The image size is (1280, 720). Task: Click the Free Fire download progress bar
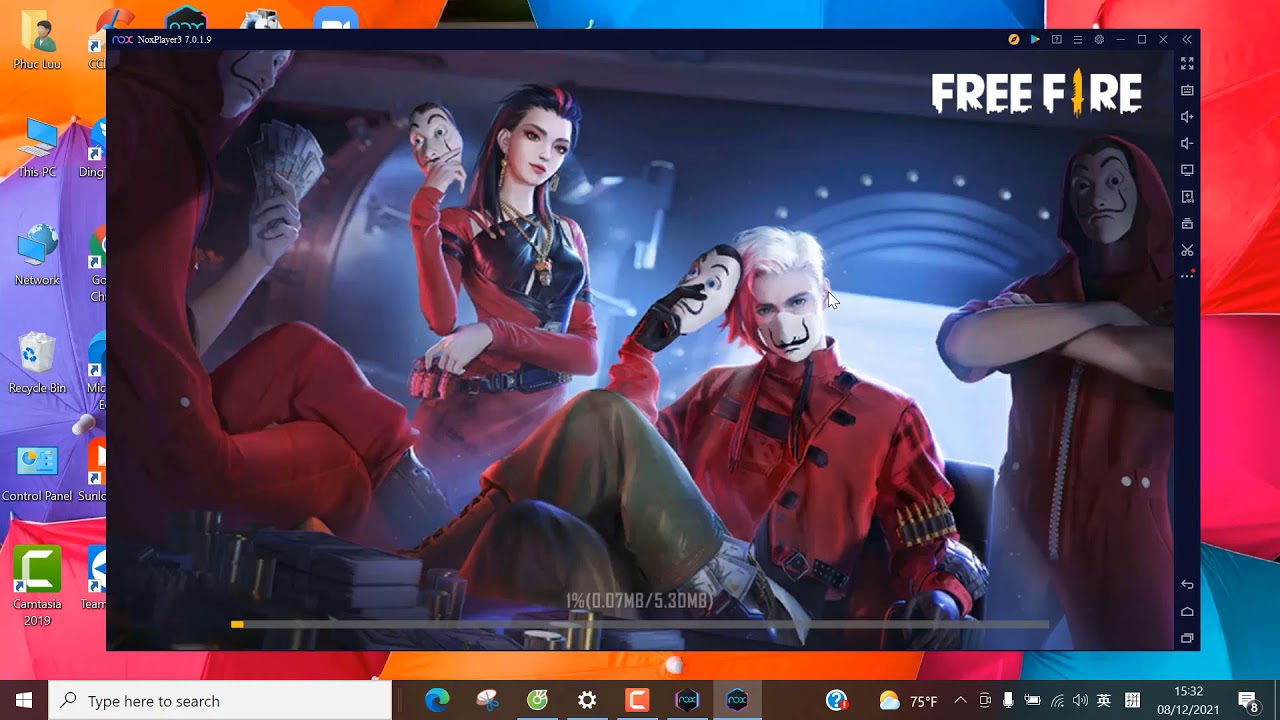click(640, 624)
